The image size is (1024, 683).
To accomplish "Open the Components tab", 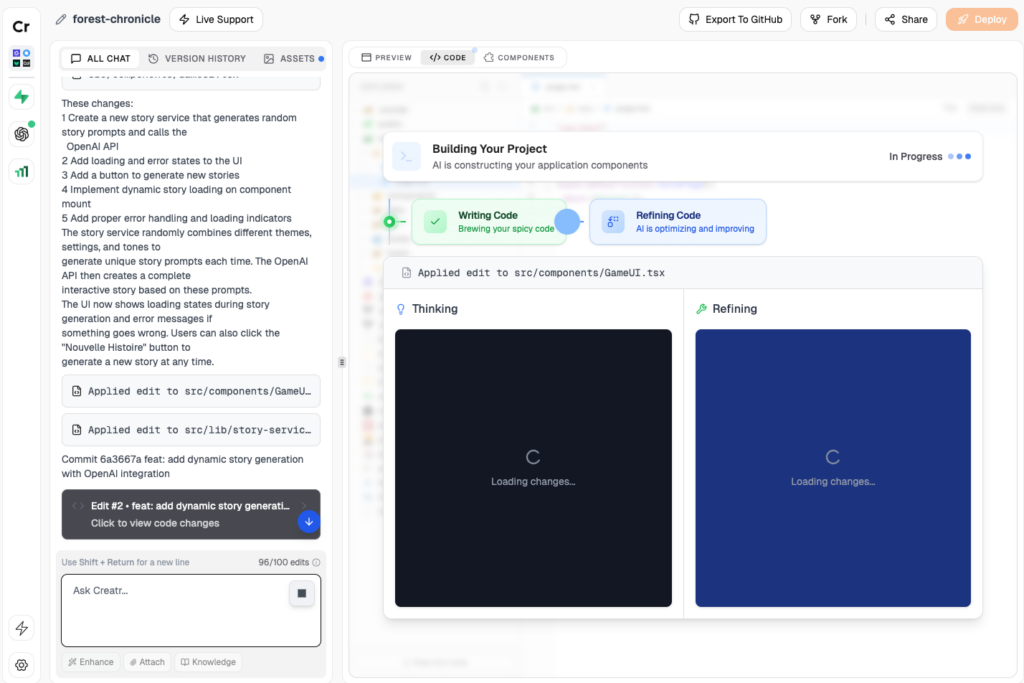I will [519, 58].
